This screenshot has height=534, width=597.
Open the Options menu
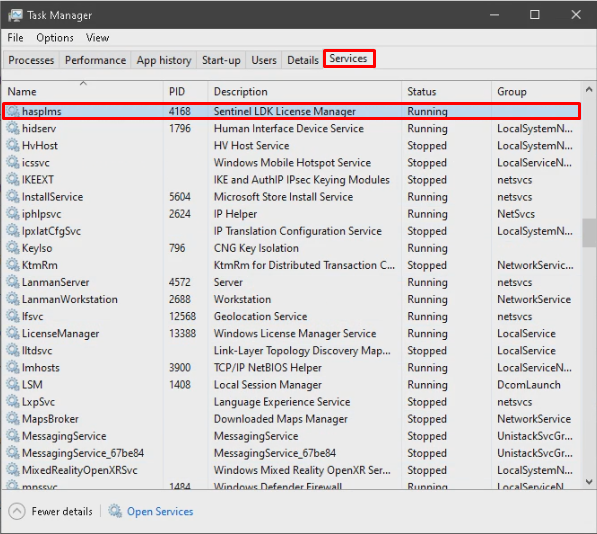[55, 38]
